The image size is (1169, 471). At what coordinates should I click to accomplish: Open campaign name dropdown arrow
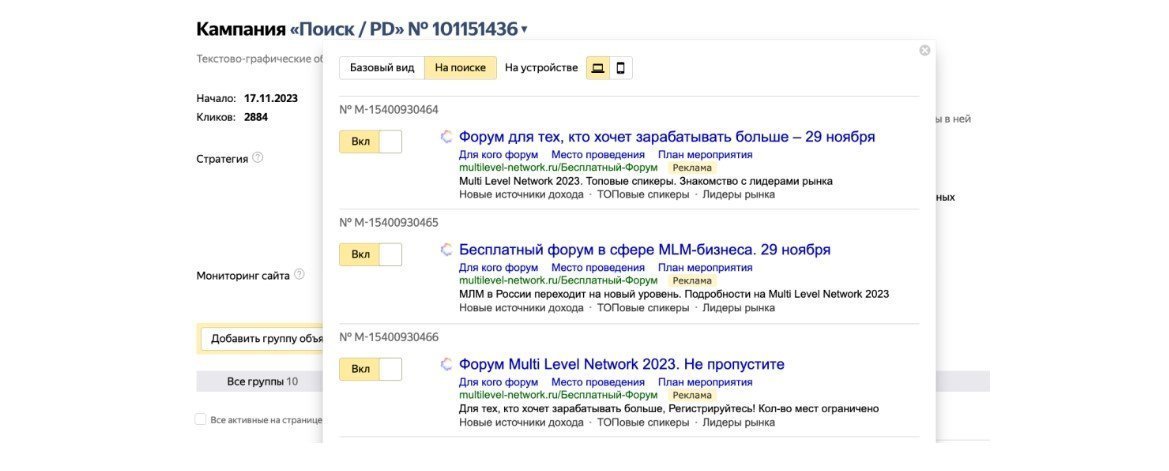(525, 30)
